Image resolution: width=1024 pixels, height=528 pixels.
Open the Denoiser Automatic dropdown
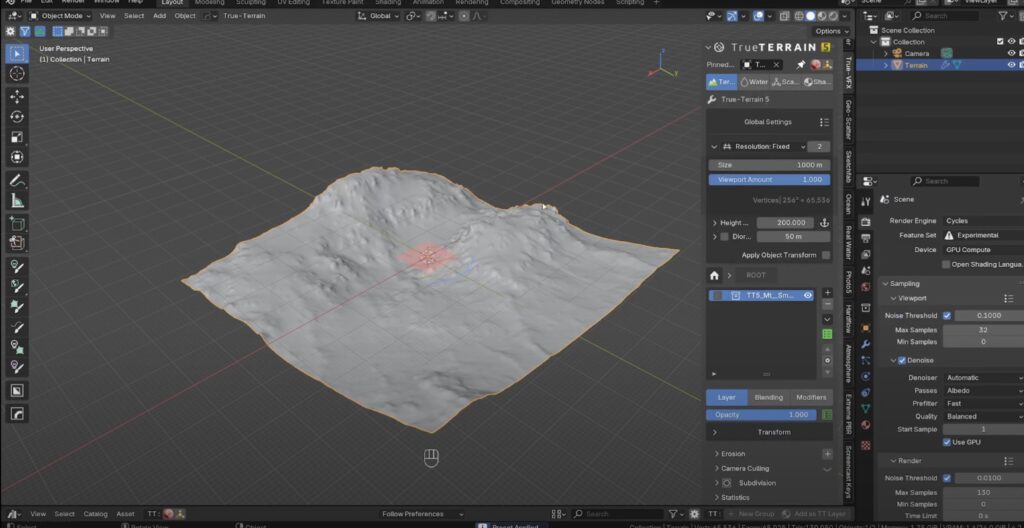(983, 378)
